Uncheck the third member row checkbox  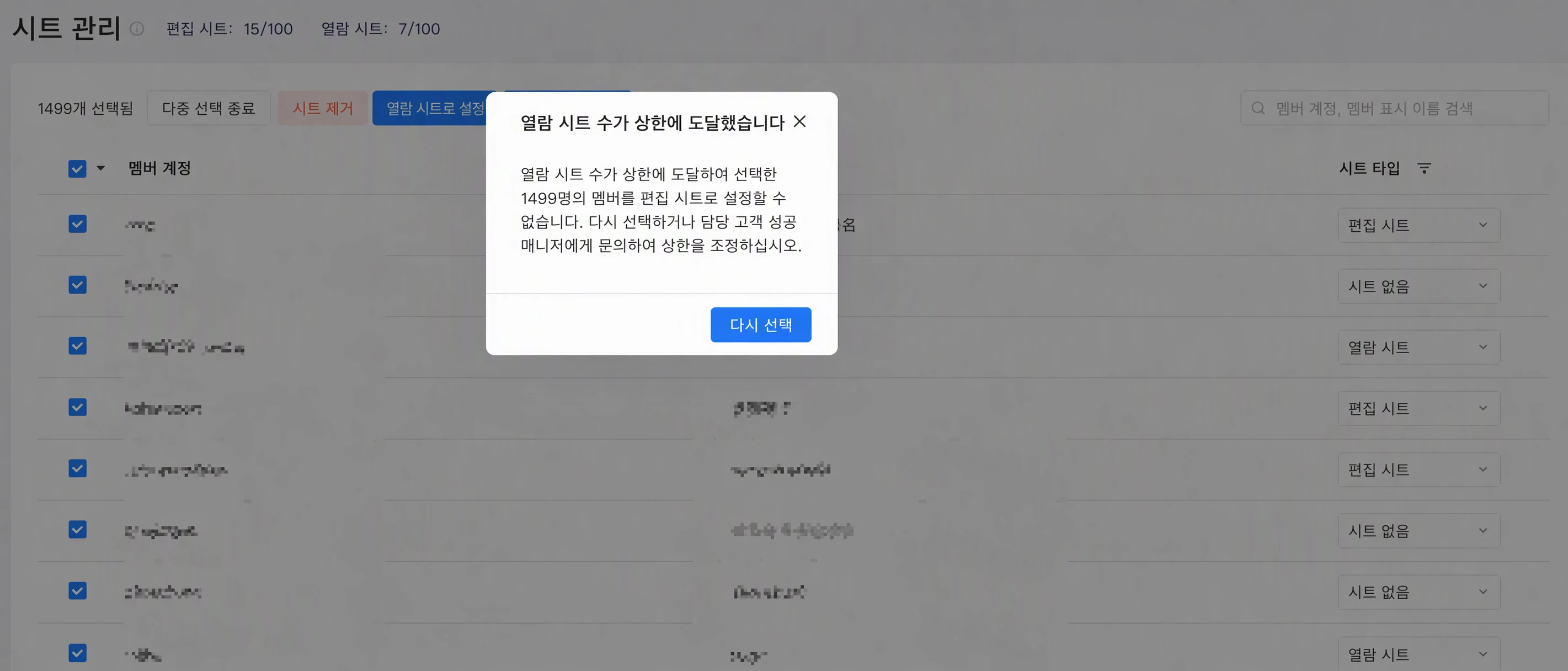77,346
